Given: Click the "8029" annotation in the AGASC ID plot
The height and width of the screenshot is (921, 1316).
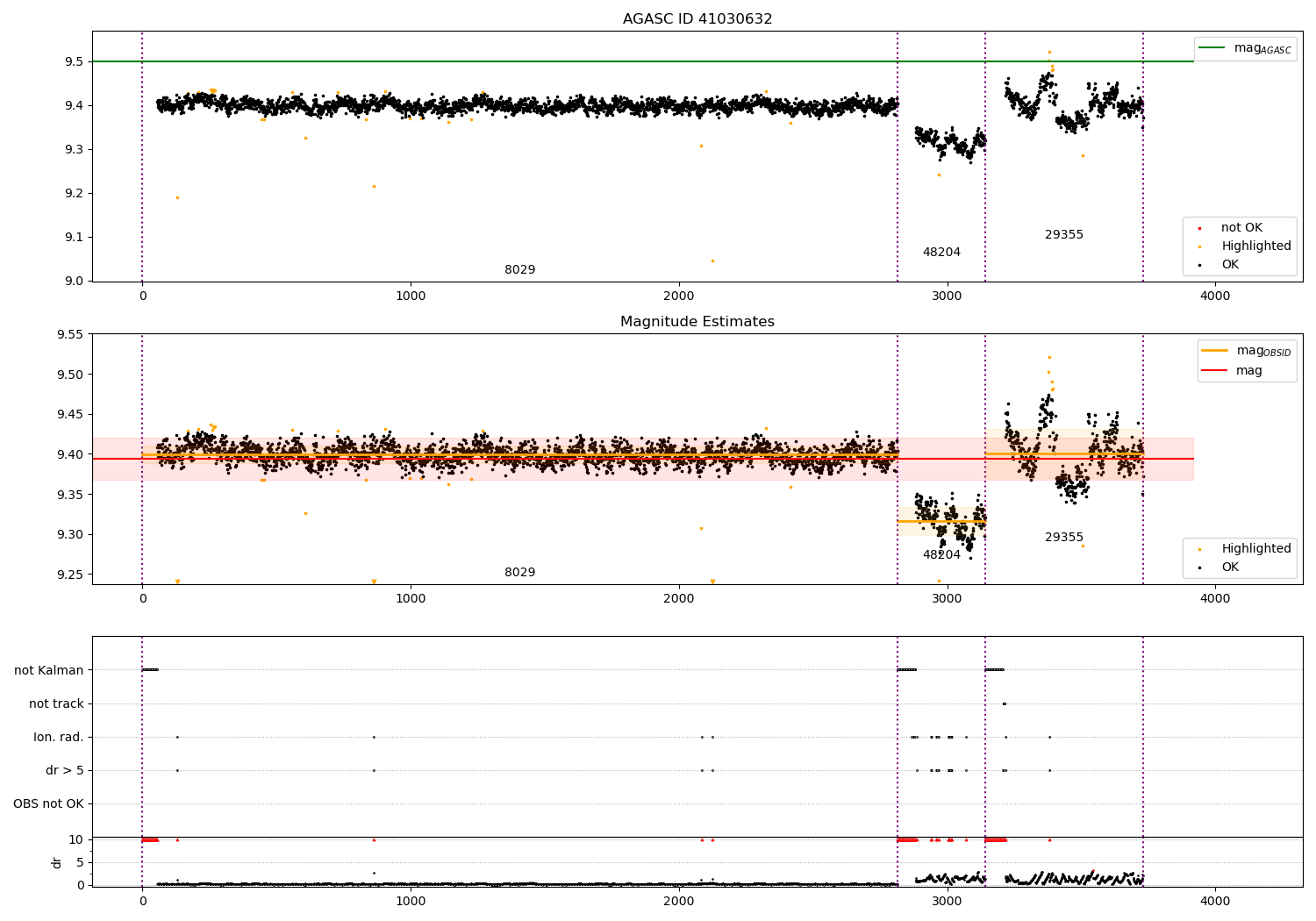Looking at the screenshot, I should (520, 270).
